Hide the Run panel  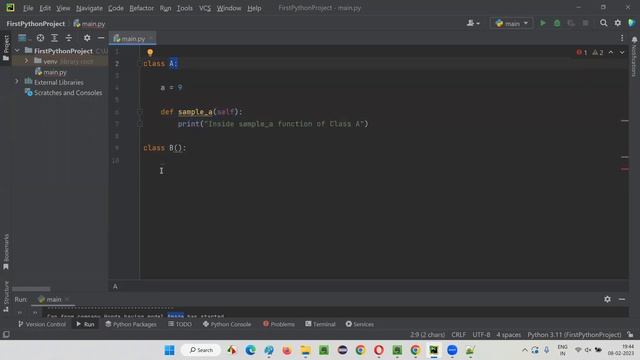(x=622, y=299)
